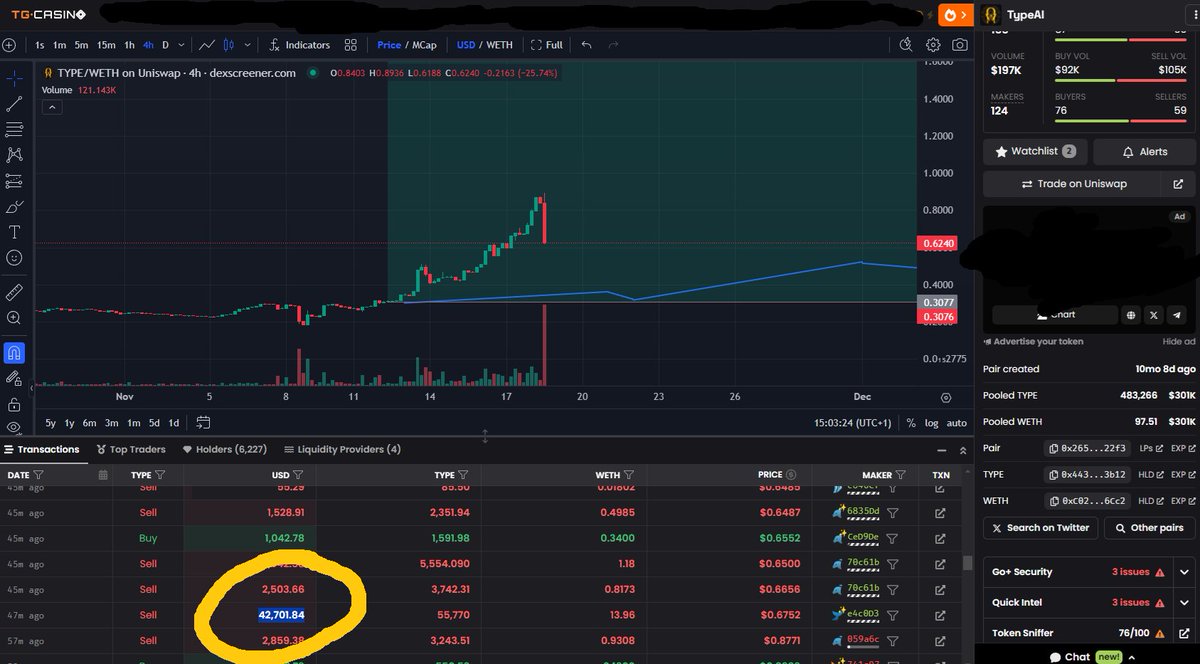Click the add symbol plus icon
Screen dimensions: 1200x664
[x=9, y=45]
